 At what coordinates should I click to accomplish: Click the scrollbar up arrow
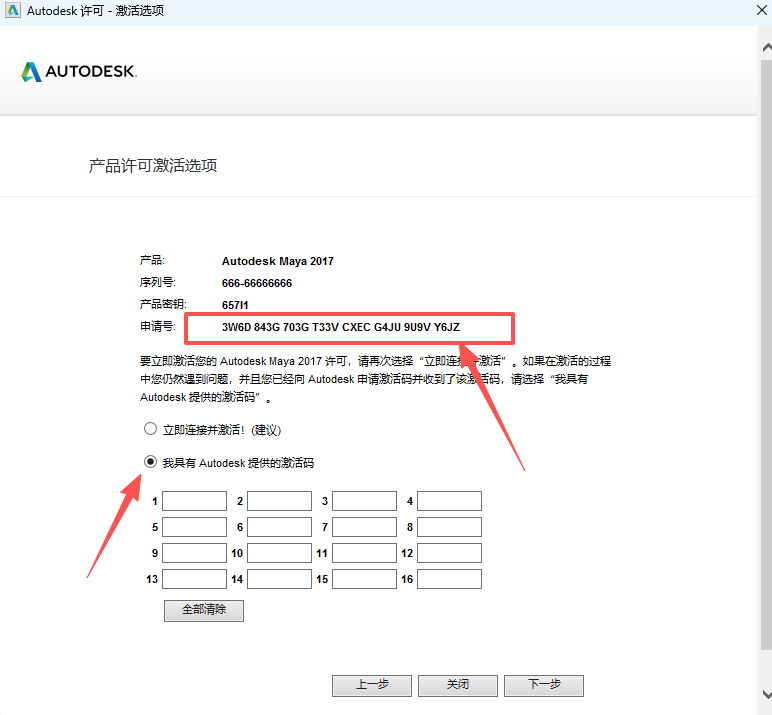(x=766, y=47)
